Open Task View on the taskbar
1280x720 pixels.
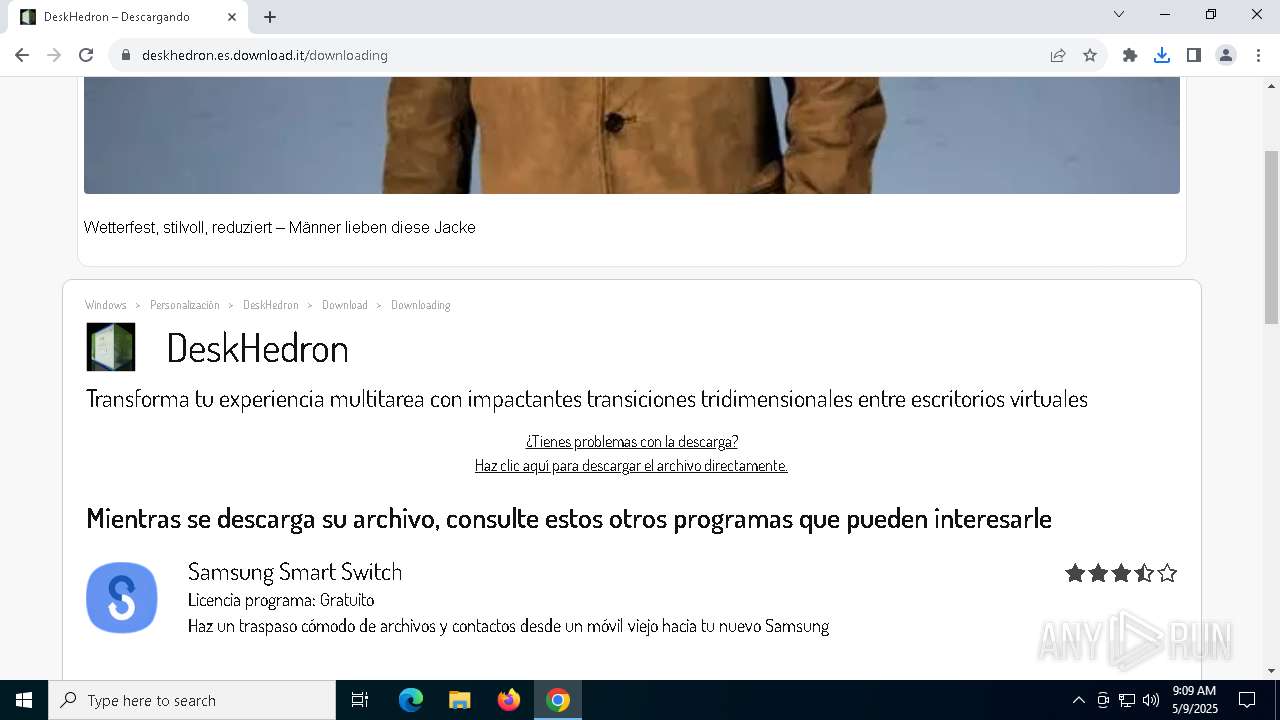(x=360, y=700)
